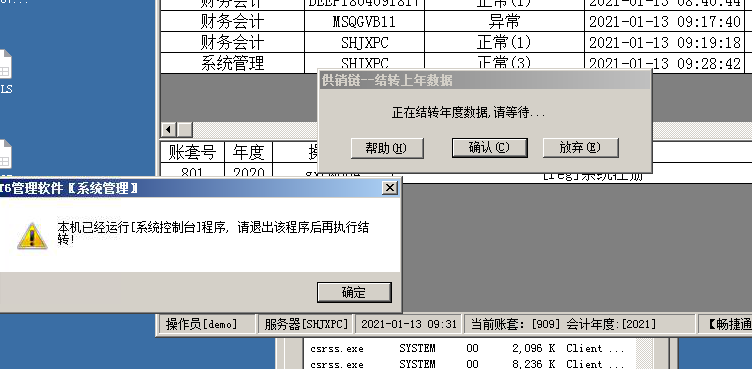Screen dimensions: 752x369
Task: Click 服务器[SHJXPC] status bar panel
Action: coord(306,324)
